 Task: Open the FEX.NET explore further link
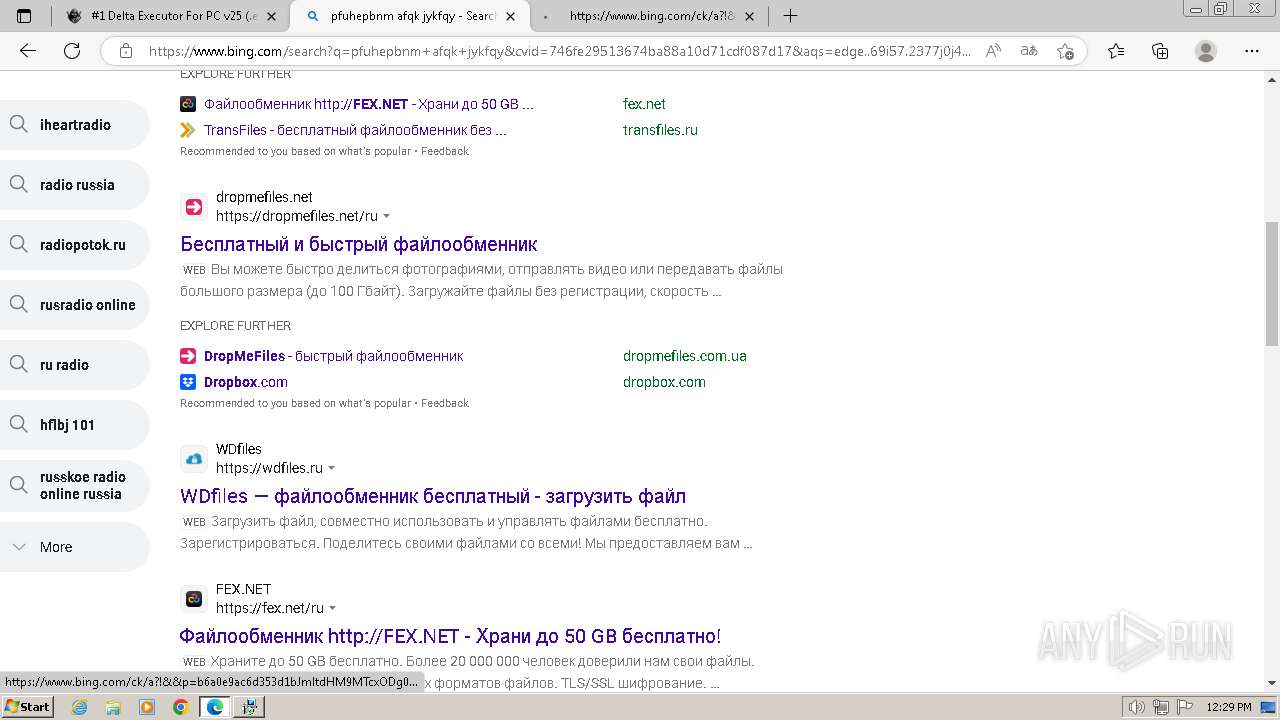[368, 104]
